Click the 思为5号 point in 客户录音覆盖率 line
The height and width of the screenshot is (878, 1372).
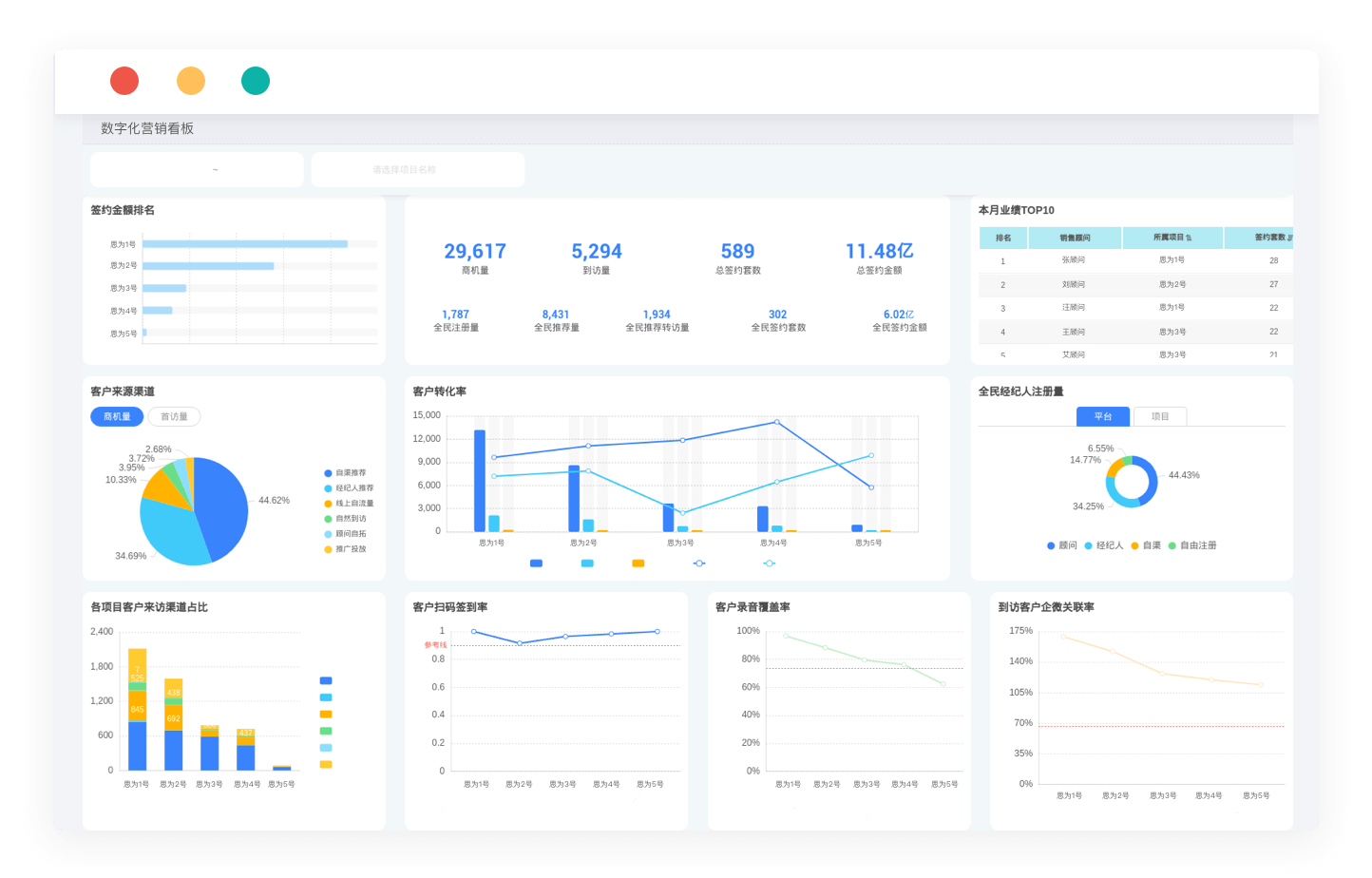tap(943, 683)
